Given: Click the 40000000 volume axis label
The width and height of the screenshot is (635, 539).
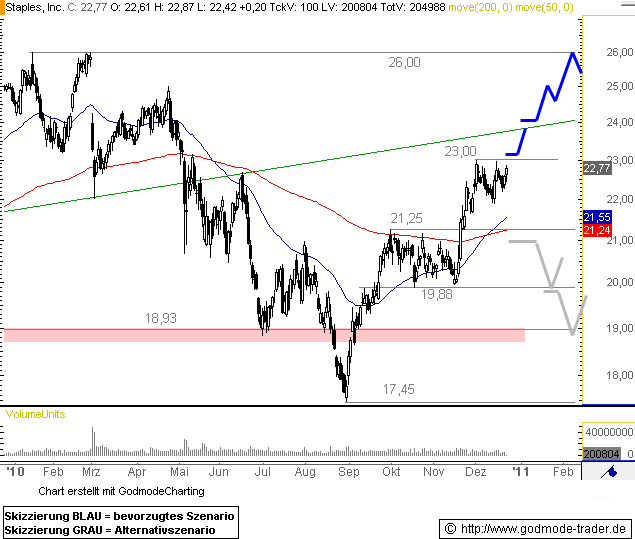Looking at the screenshot, I should pyautogui.click(x=609, y=432).
